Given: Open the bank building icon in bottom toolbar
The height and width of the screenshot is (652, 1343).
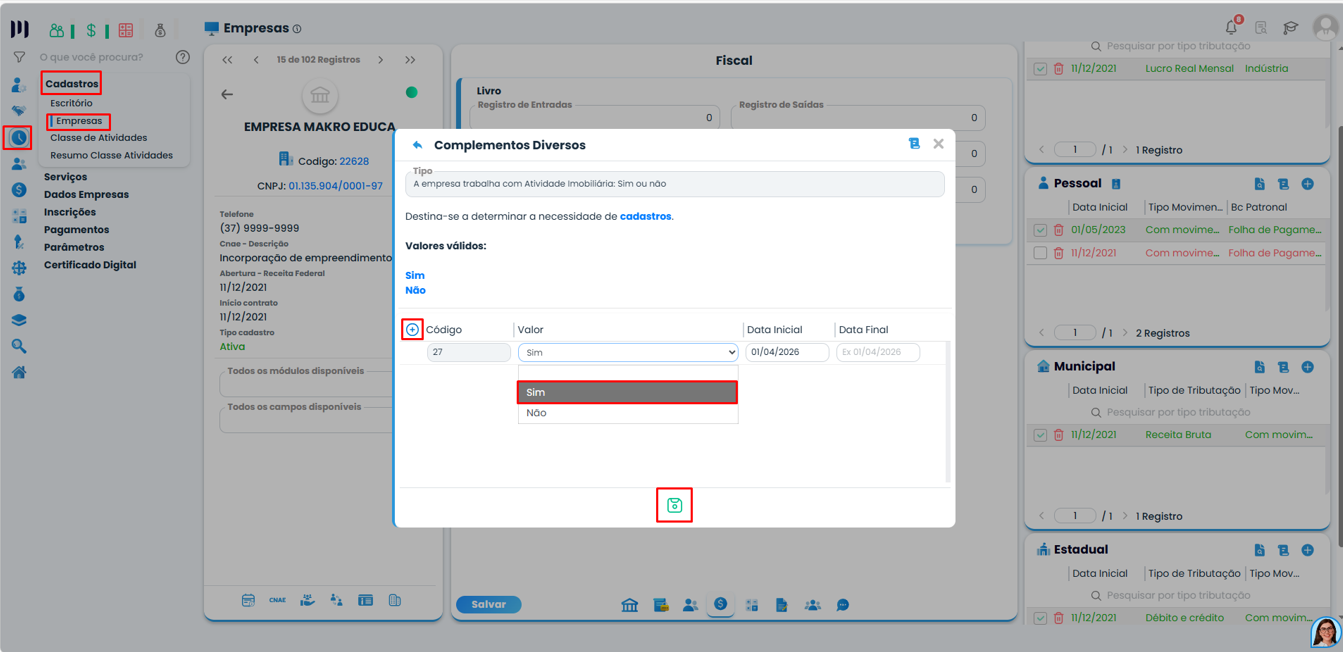Looking at the screenshot, I should pos(630,605).
